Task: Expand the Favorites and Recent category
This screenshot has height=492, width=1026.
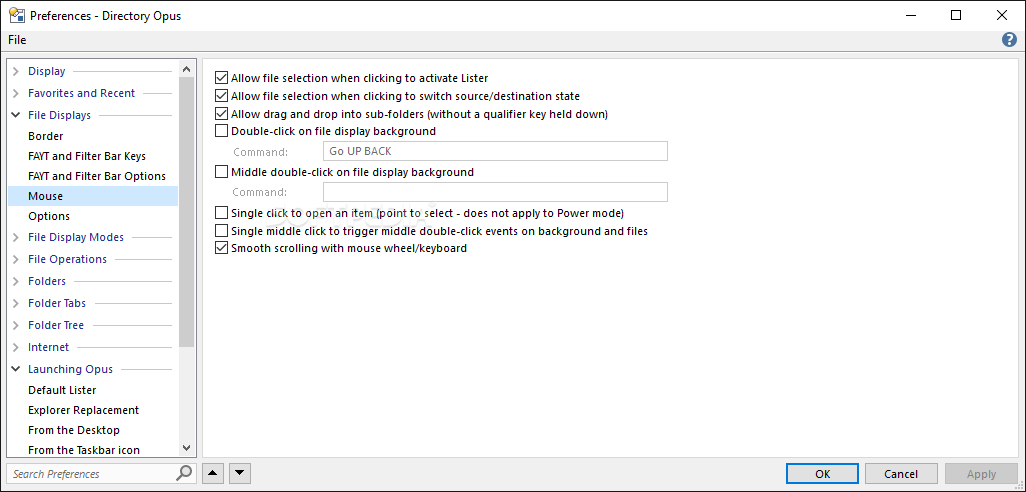Action: 16,94
